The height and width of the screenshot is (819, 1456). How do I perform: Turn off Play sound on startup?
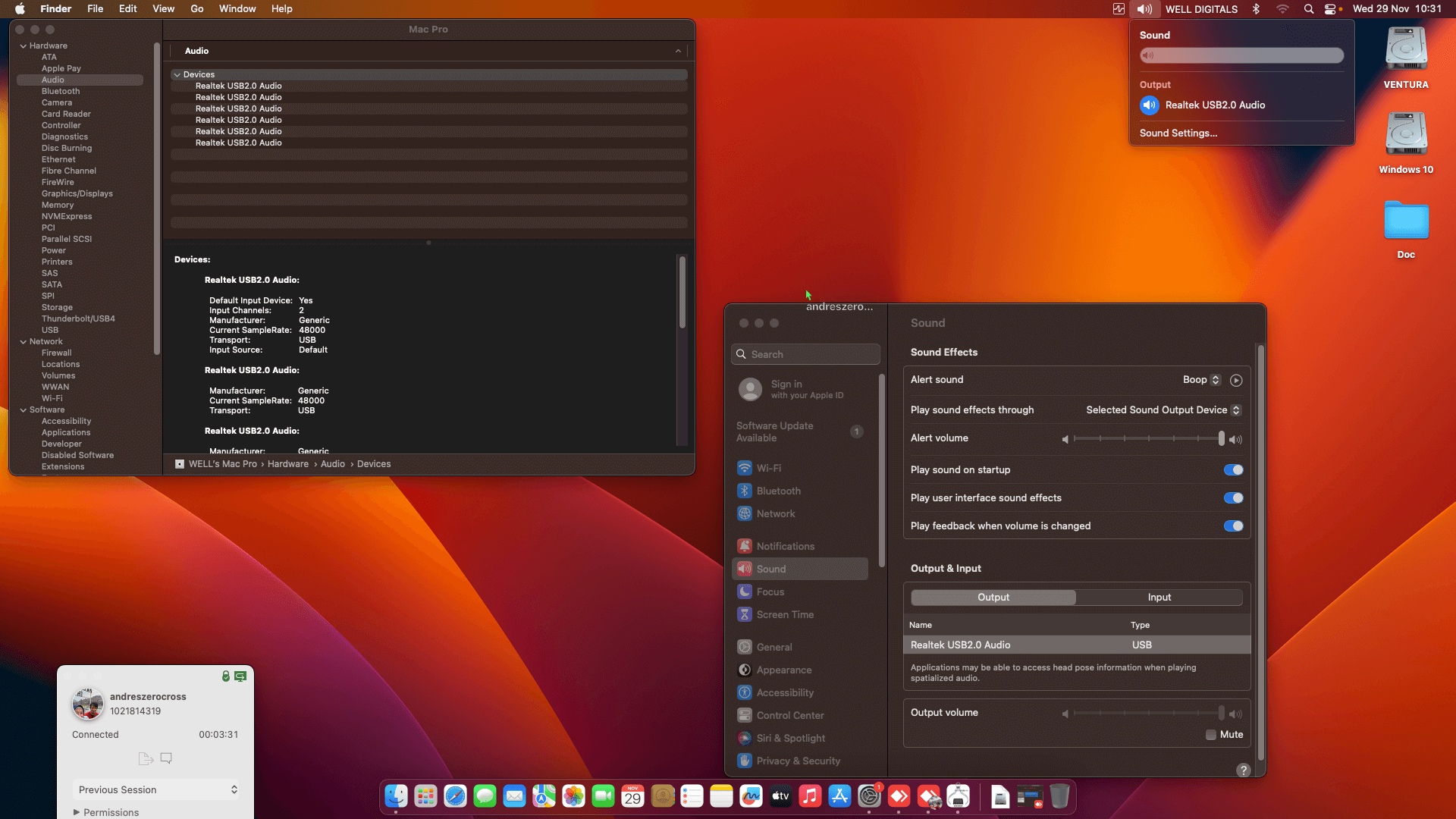(1233, 470)
